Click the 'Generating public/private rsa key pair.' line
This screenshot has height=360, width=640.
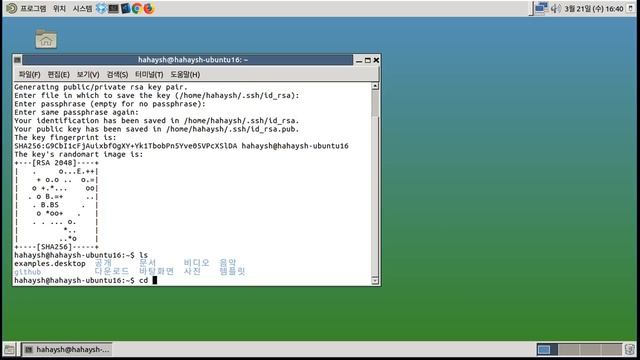[101, 87]
